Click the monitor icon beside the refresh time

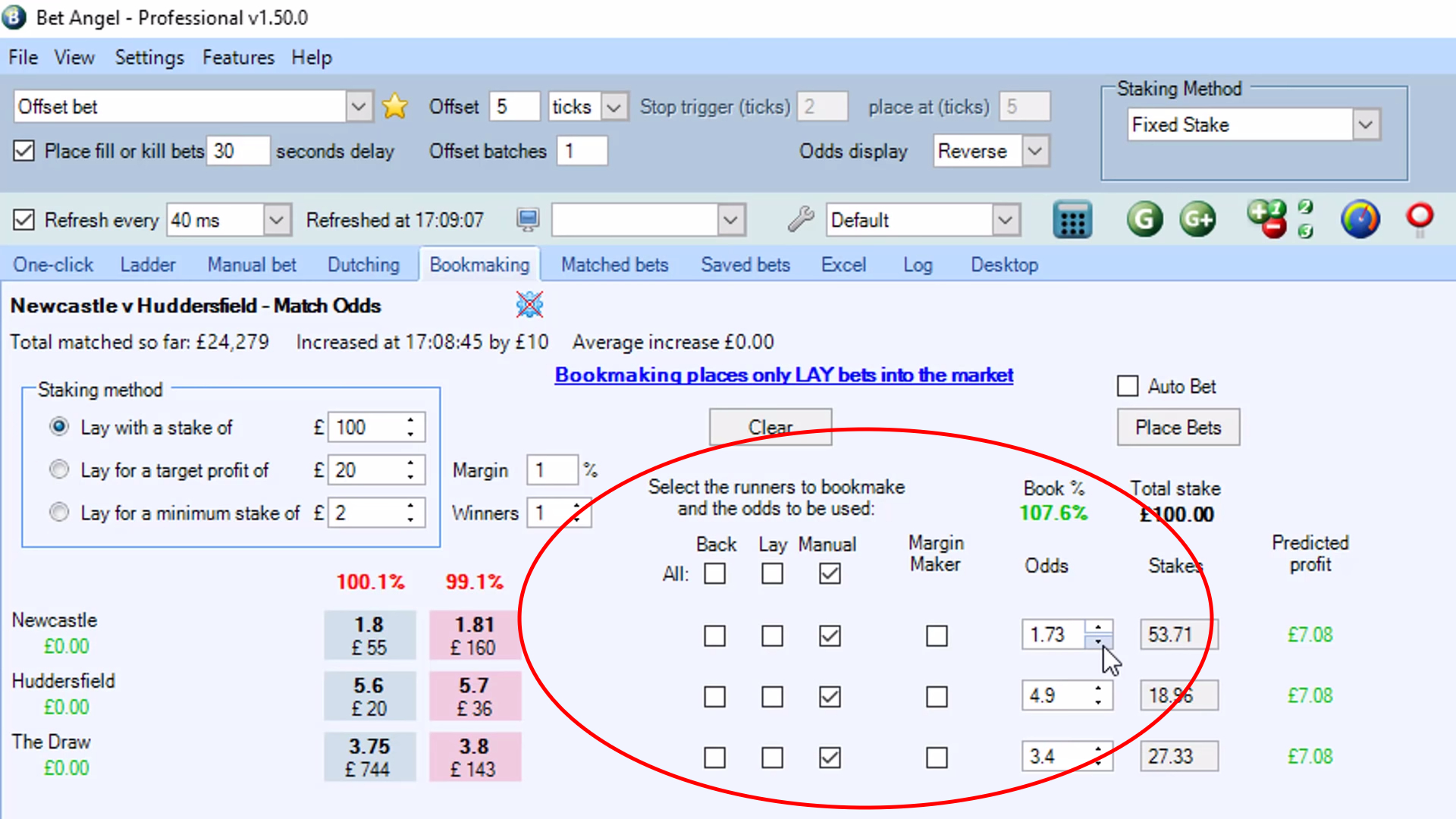(x=528, y=219)
